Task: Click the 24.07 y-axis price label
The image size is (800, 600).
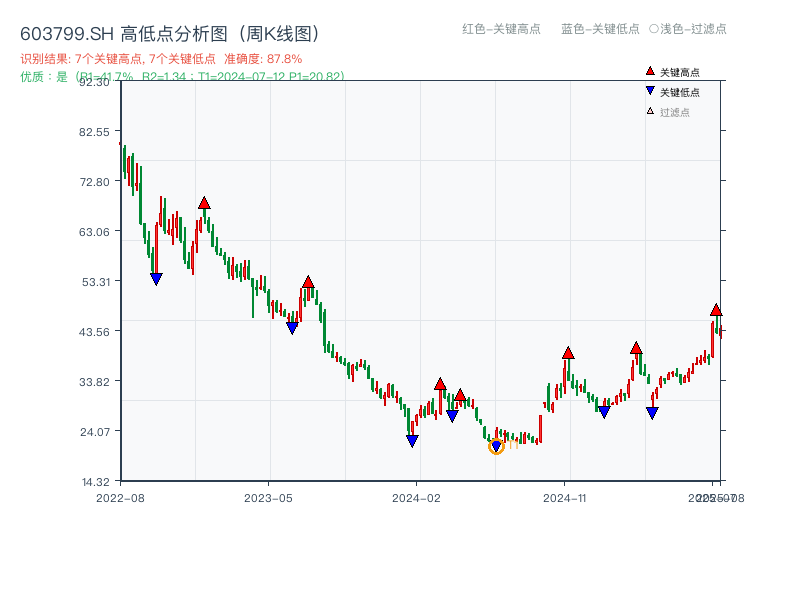Action: coord(95,432)
